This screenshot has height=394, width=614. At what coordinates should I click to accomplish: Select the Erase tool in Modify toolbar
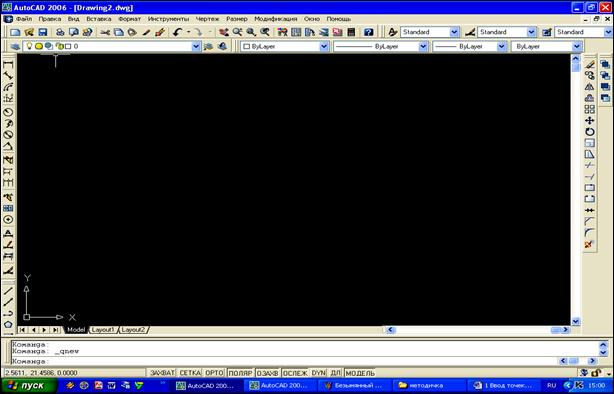[589, 64]
